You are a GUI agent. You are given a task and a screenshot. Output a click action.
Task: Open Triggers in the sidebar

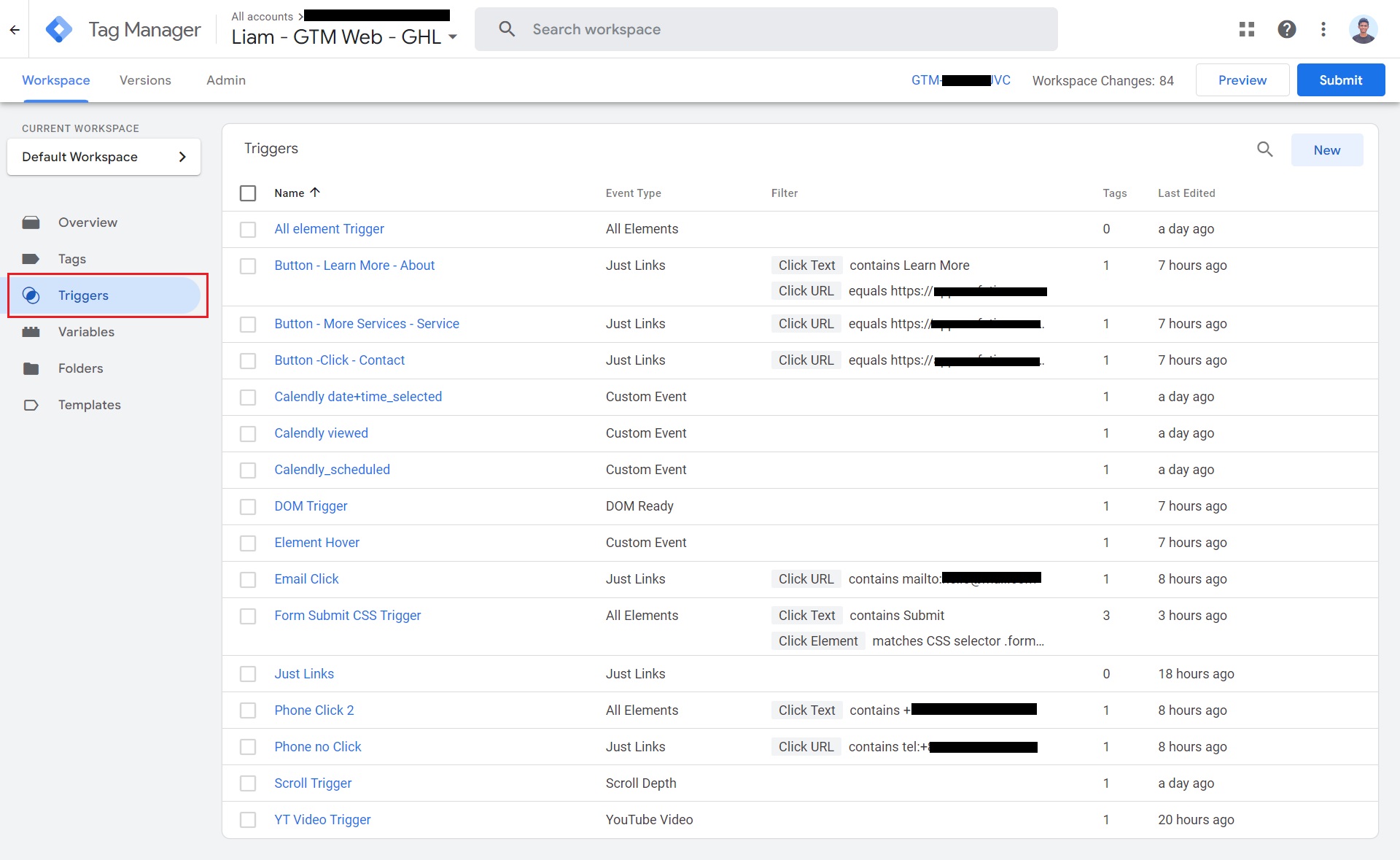(104, 295)
